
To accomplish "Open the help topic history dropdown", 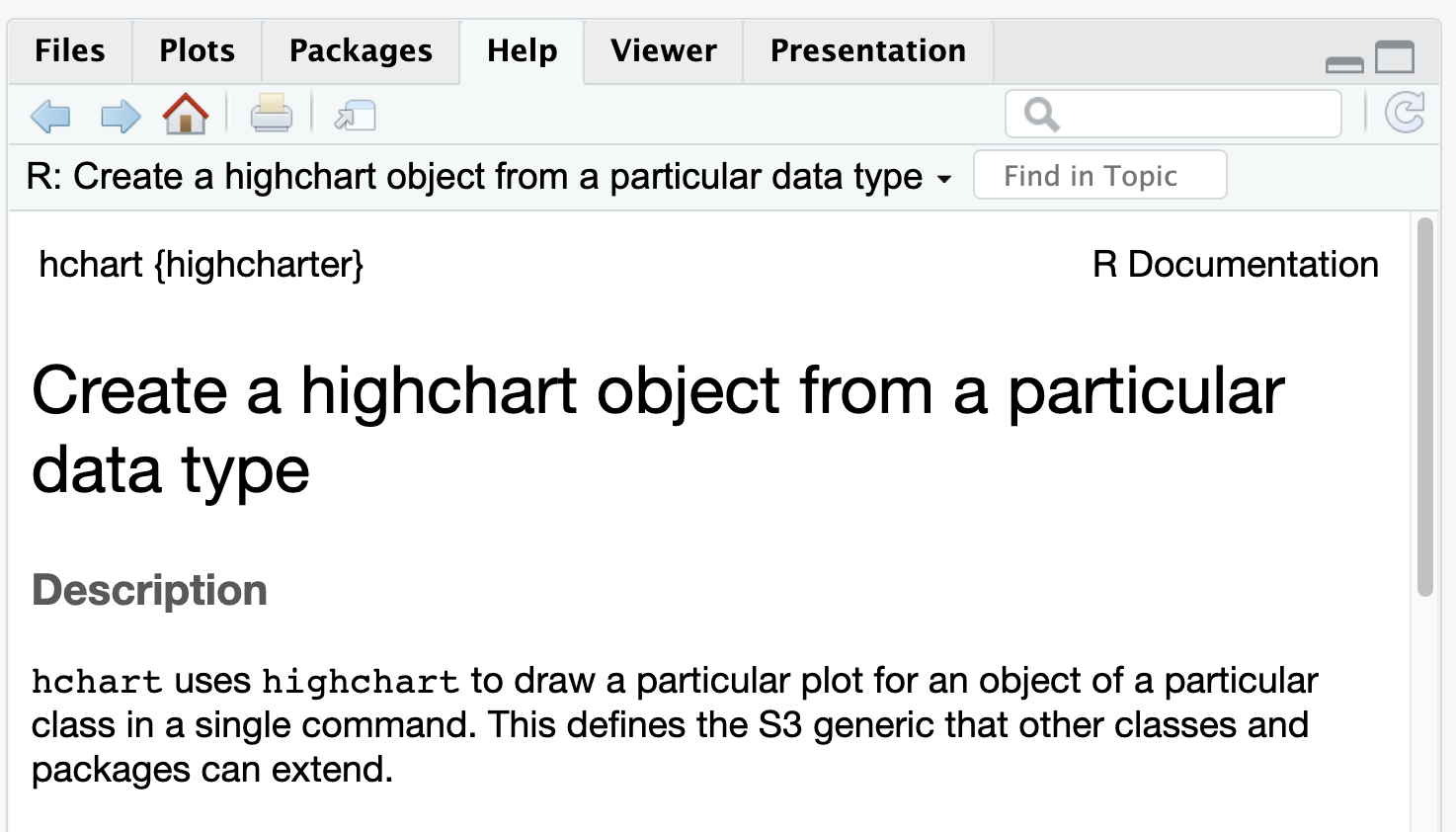I will coord(944,180).
